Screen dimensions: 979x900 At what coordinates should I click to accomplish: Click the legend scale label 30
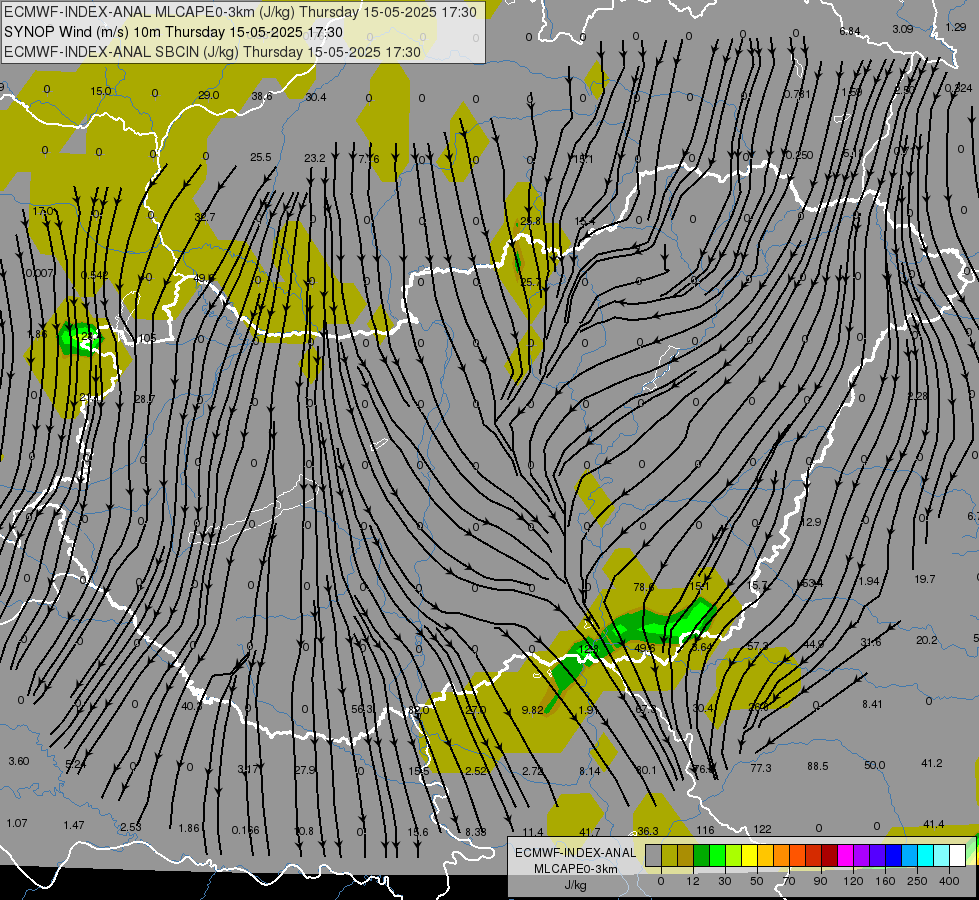(724, 881)
